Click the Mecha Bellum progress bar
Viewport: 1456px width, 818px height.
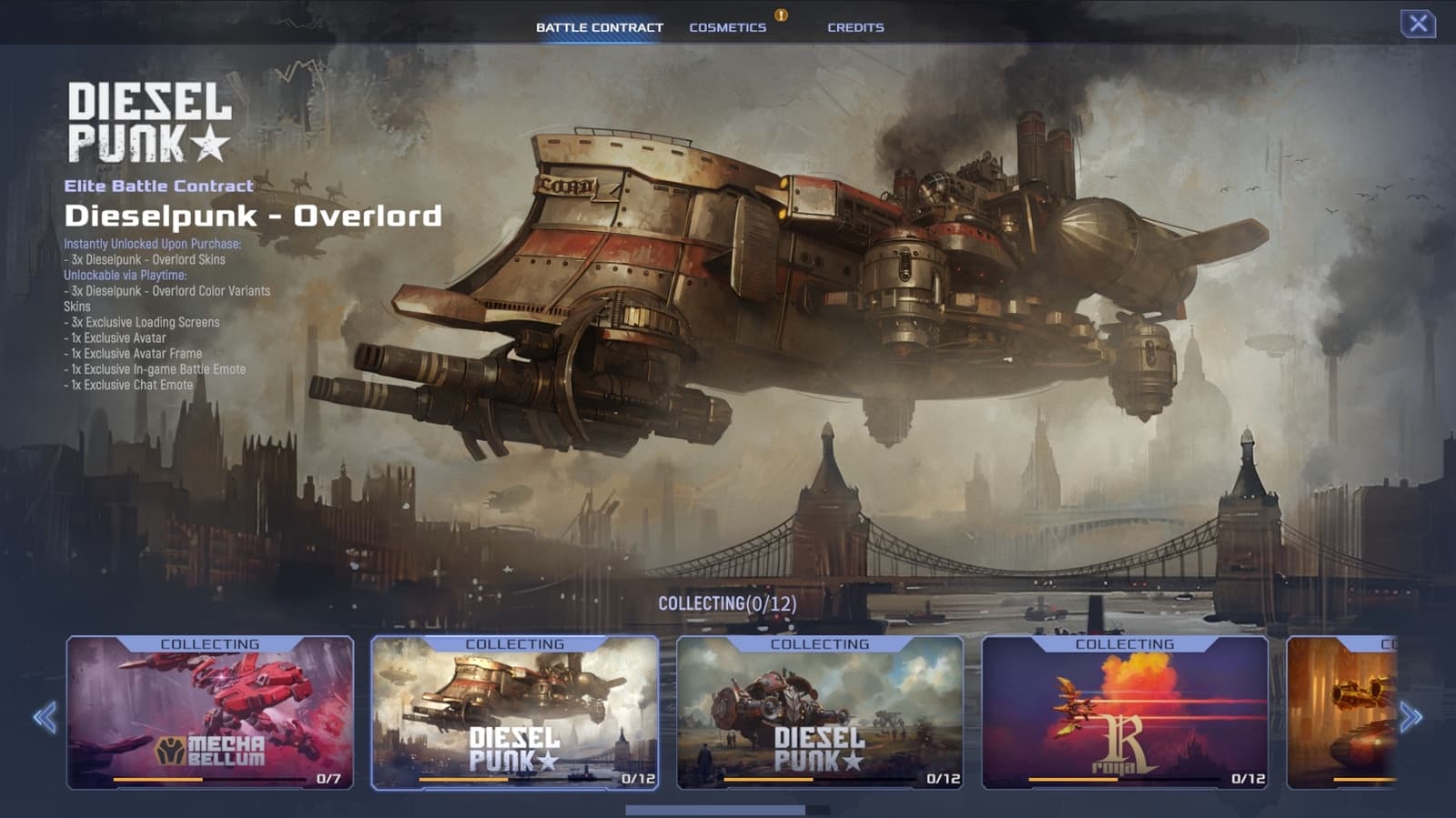pos(209,780)
